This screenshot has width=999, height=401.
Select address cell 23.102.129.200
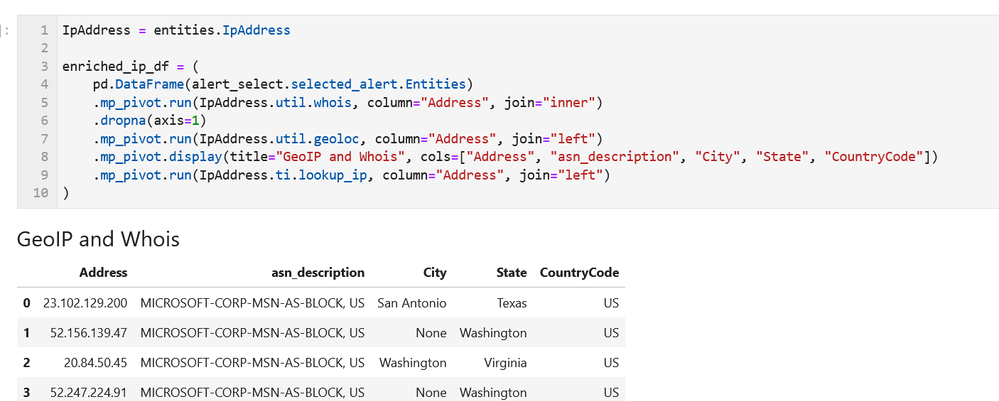pos(85,303)
